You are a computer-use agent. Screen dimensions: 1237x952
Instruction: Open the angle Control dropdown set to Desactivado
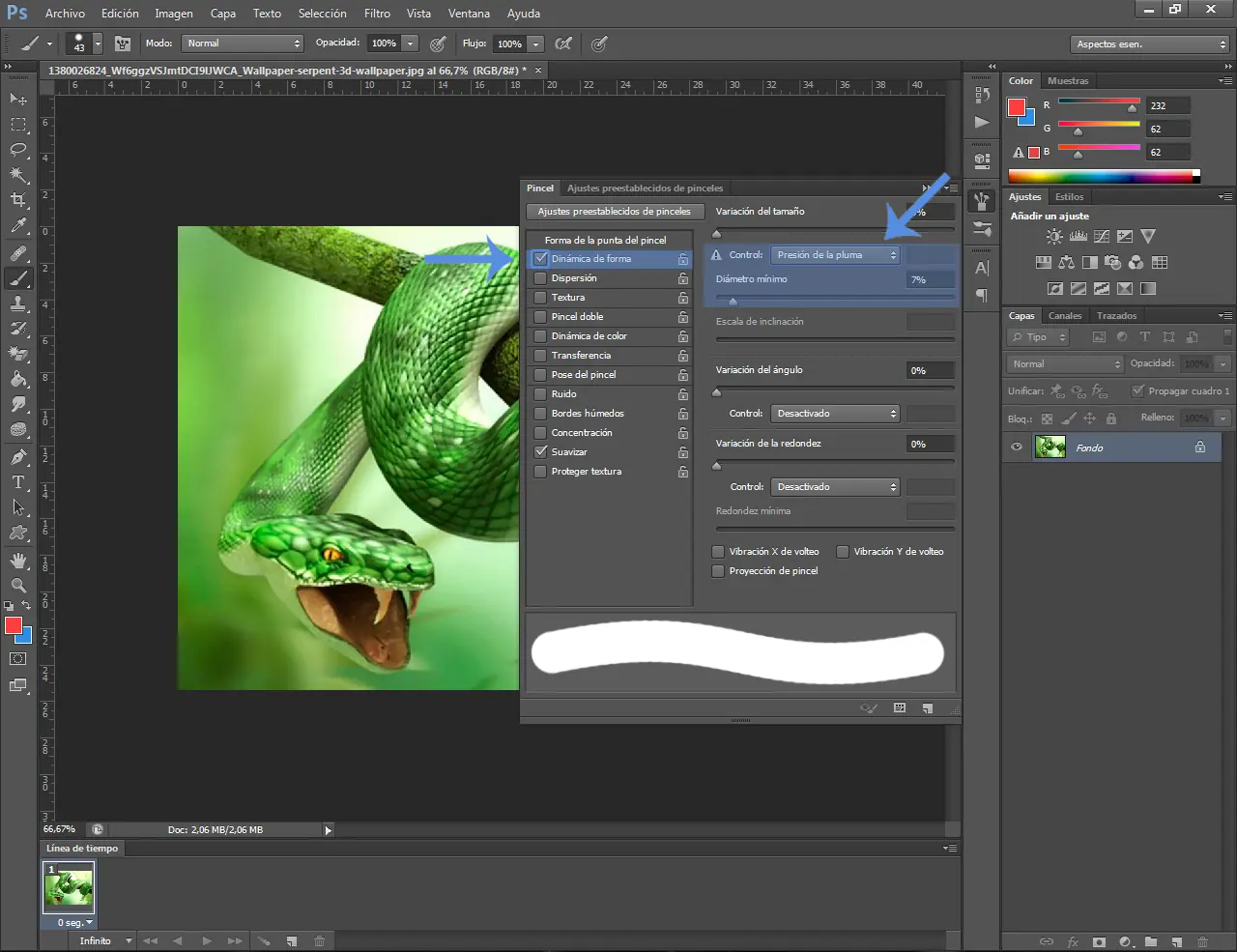point(835,414)
